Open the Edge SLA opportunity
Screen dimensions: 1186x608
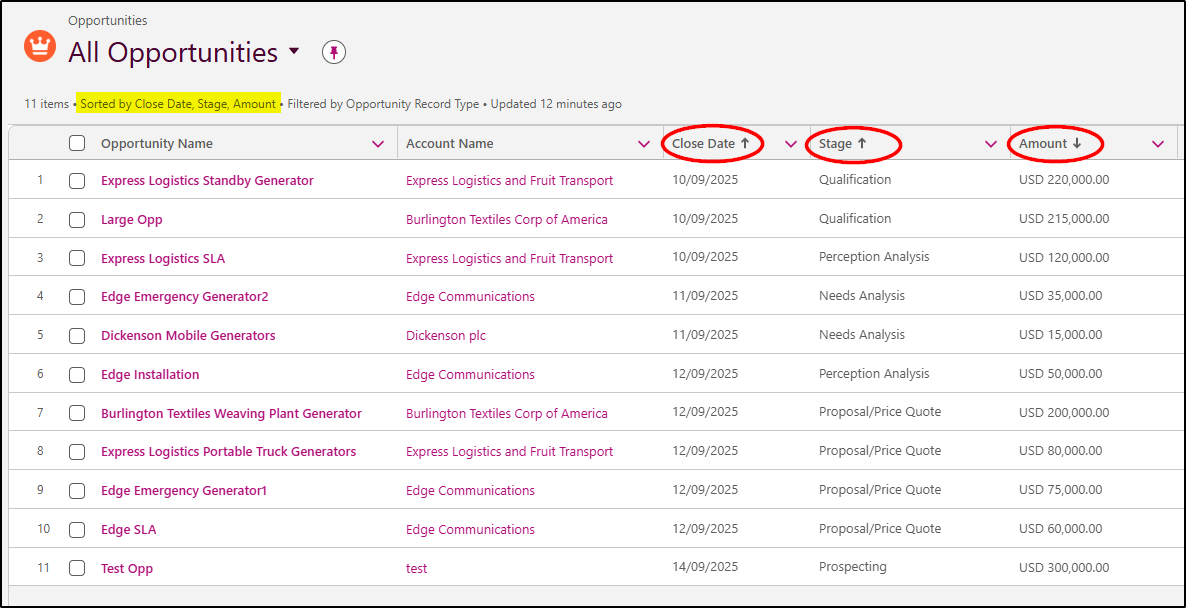pos(128,530)
